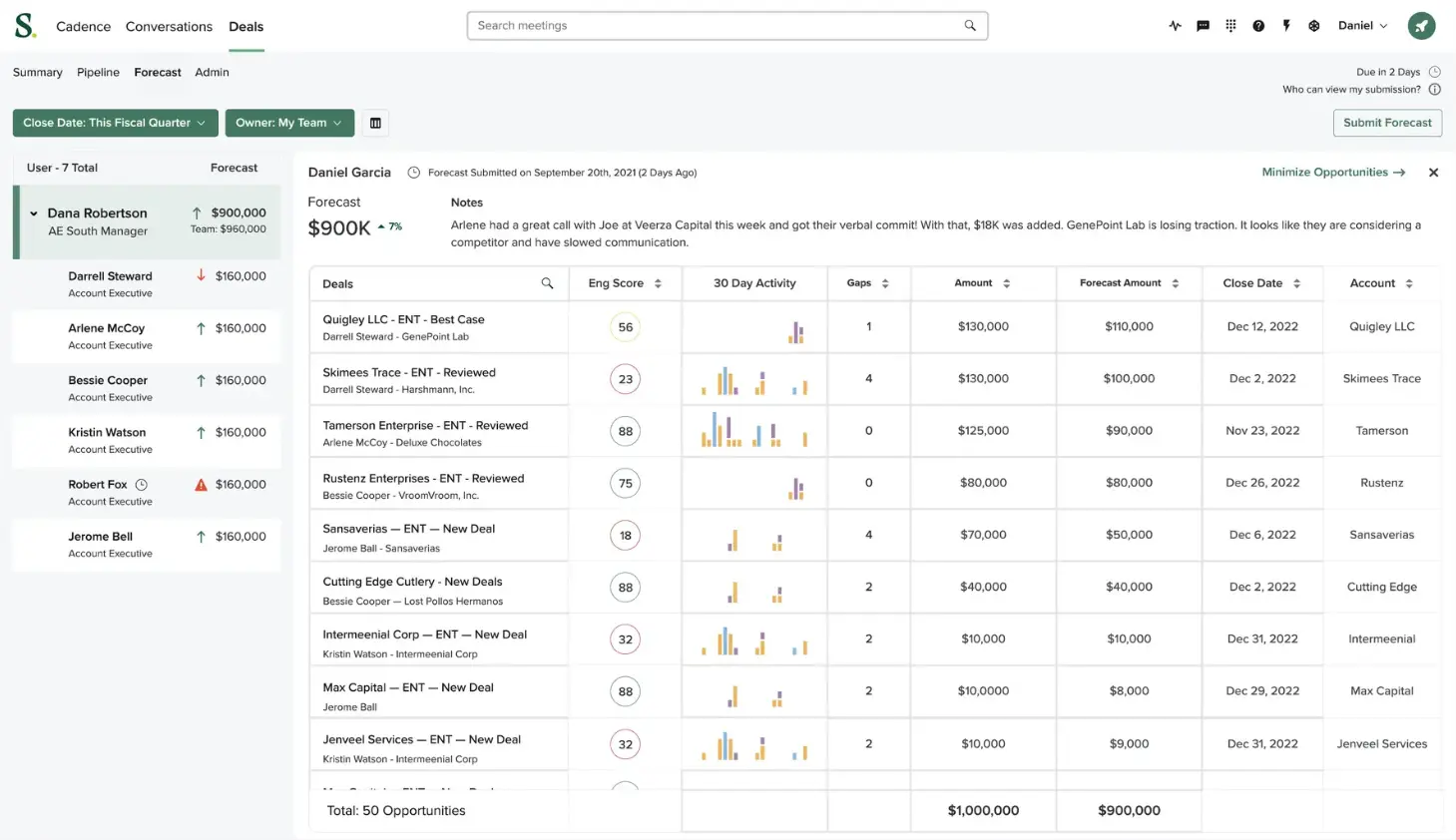Click the $1,000,000 total amount
This screenshot has width=1456, height=840.
click(983, 811)
